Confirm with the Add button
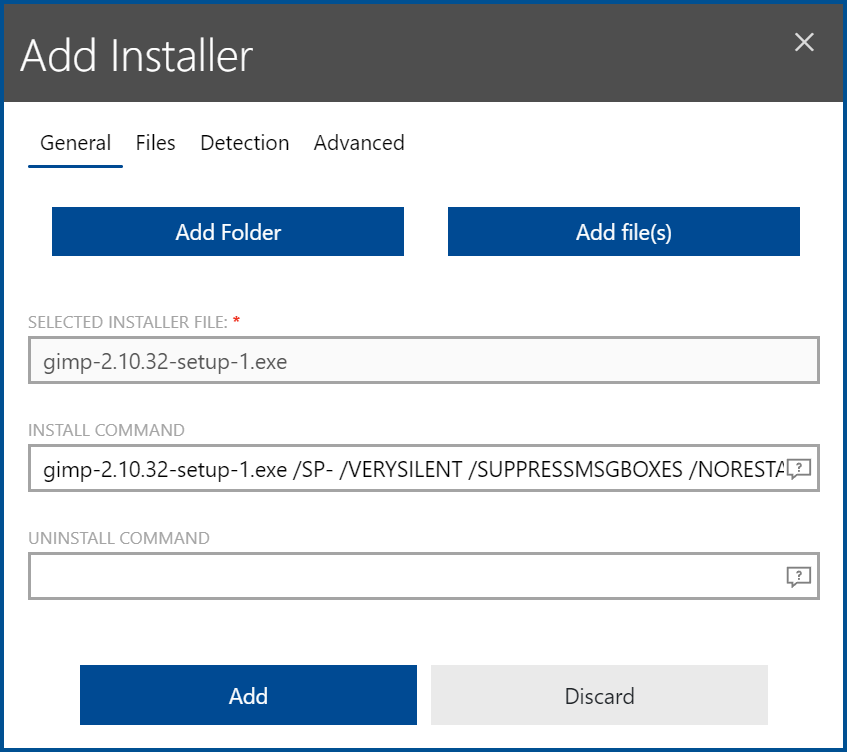 (248, 695)
